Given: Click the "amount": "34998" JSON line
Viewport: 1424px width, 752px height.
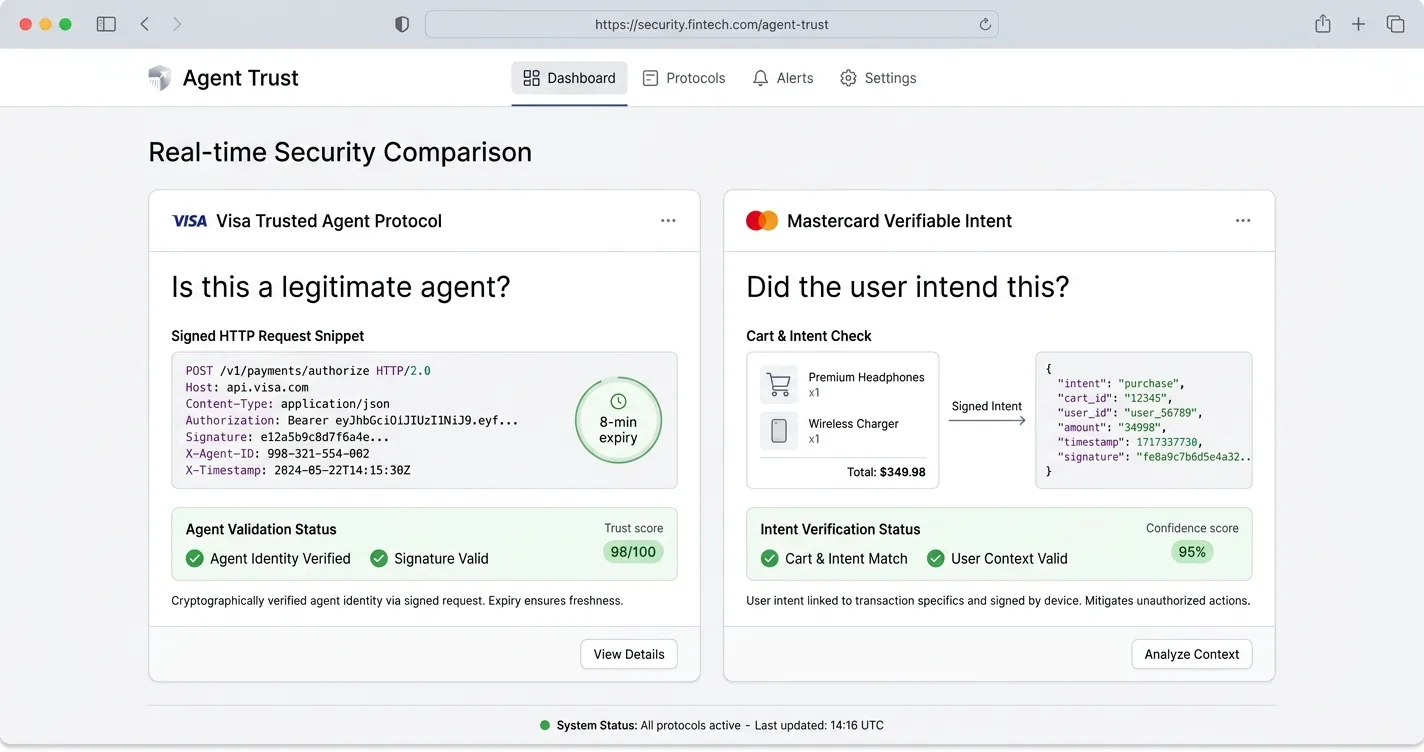Looking at the screenshot, I should pos(1112,427).
